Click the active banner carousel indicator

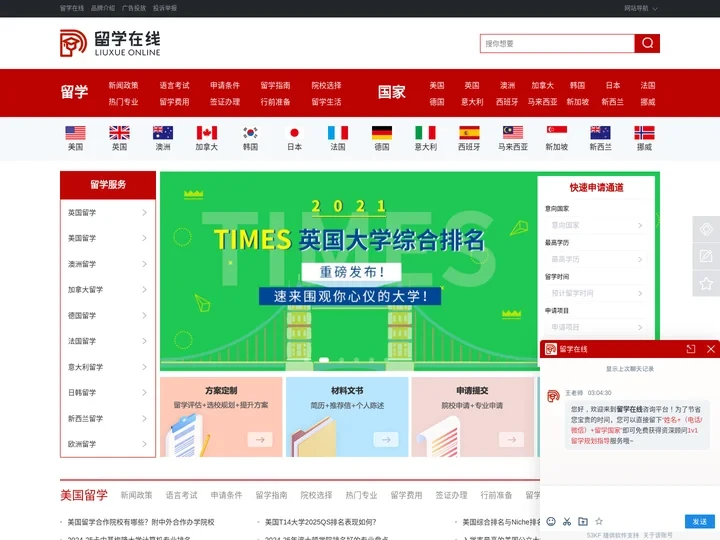[x=324, y=360]
